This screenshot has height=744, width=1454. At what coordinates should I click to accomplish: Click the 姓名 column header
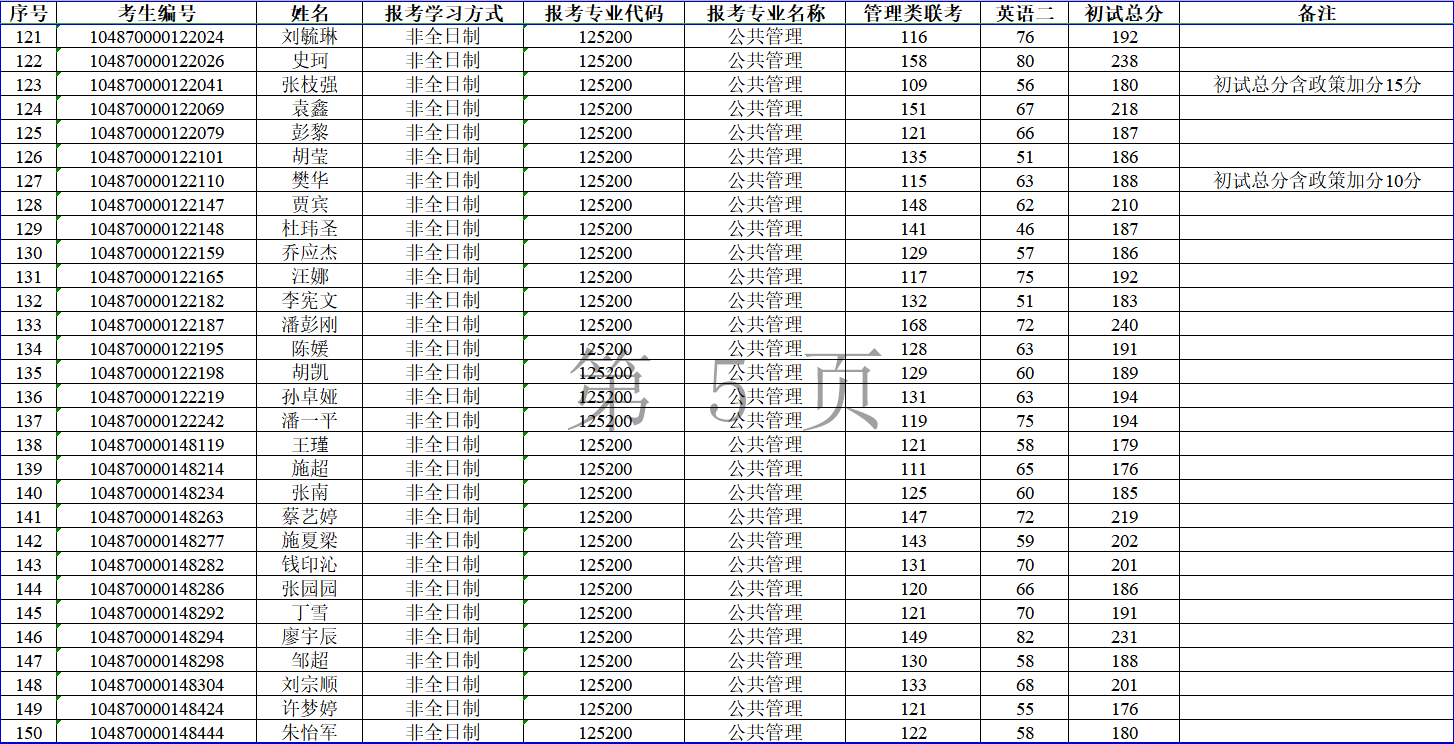[x=309, y=13]
